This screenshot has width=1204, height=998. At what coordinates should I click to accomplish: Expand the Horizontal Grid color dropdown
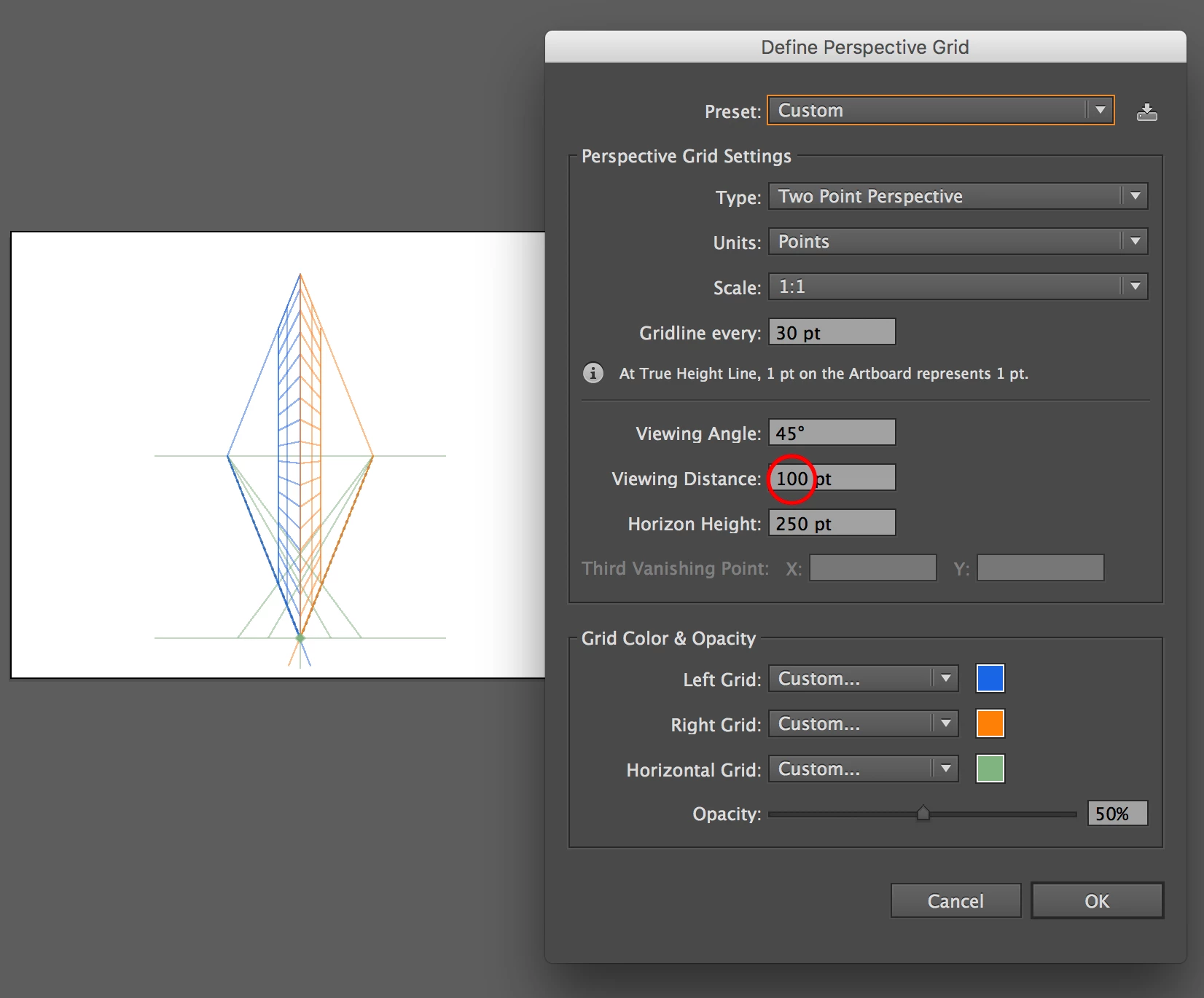tap(864, 769)
